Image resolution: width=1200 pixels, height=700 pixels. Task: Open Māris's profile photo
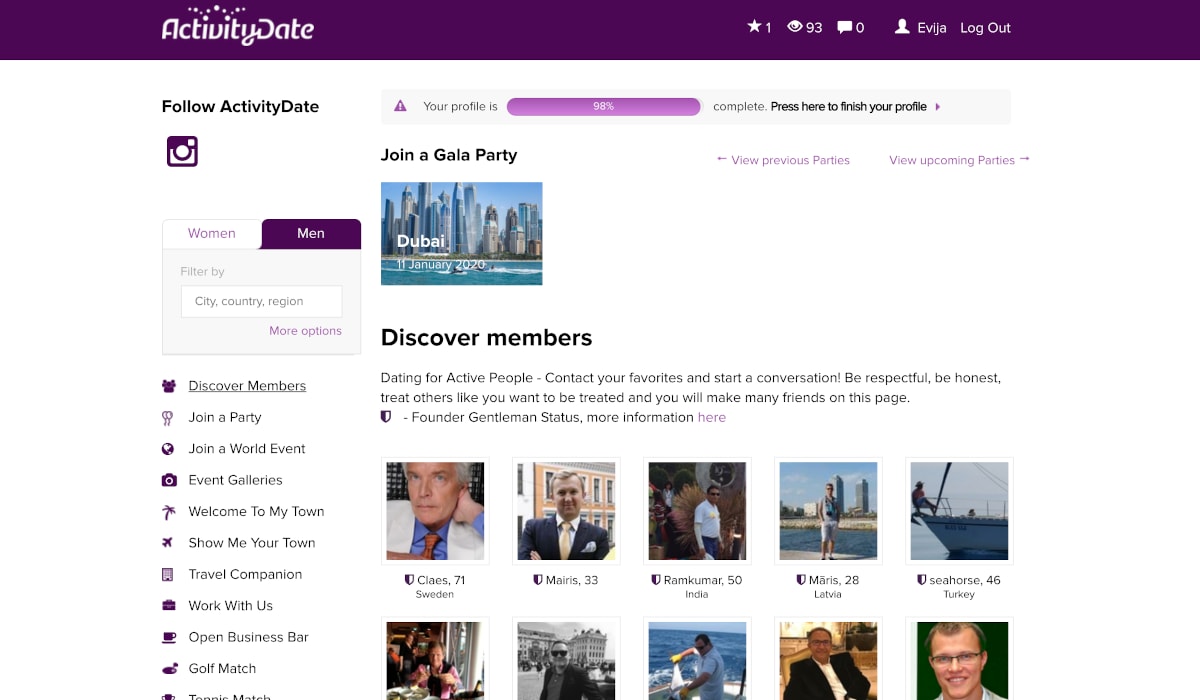828,511
